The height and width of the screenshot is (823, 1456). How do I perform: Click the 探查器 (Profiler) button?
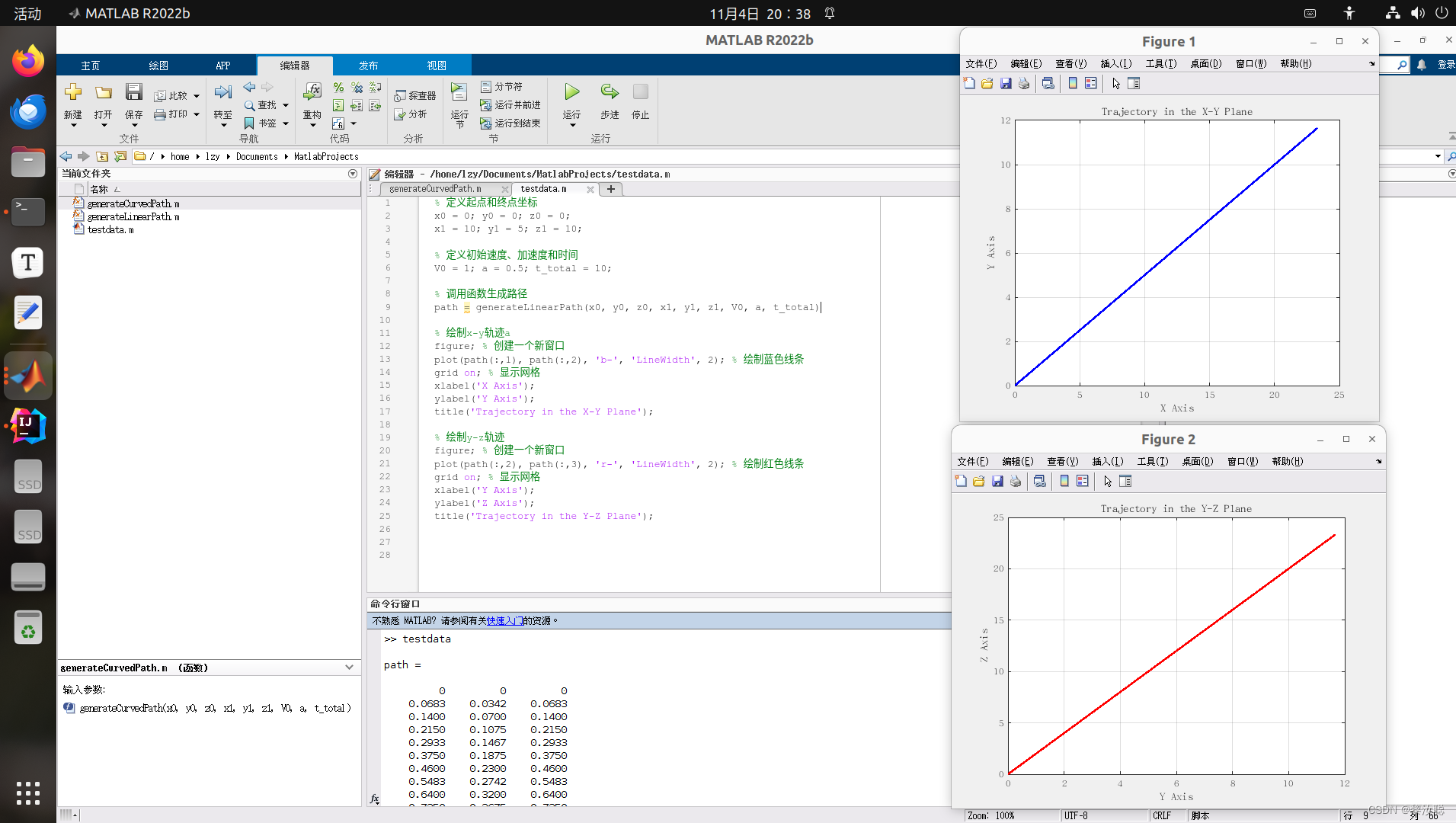pyautogui.click(x=415, y=96)
